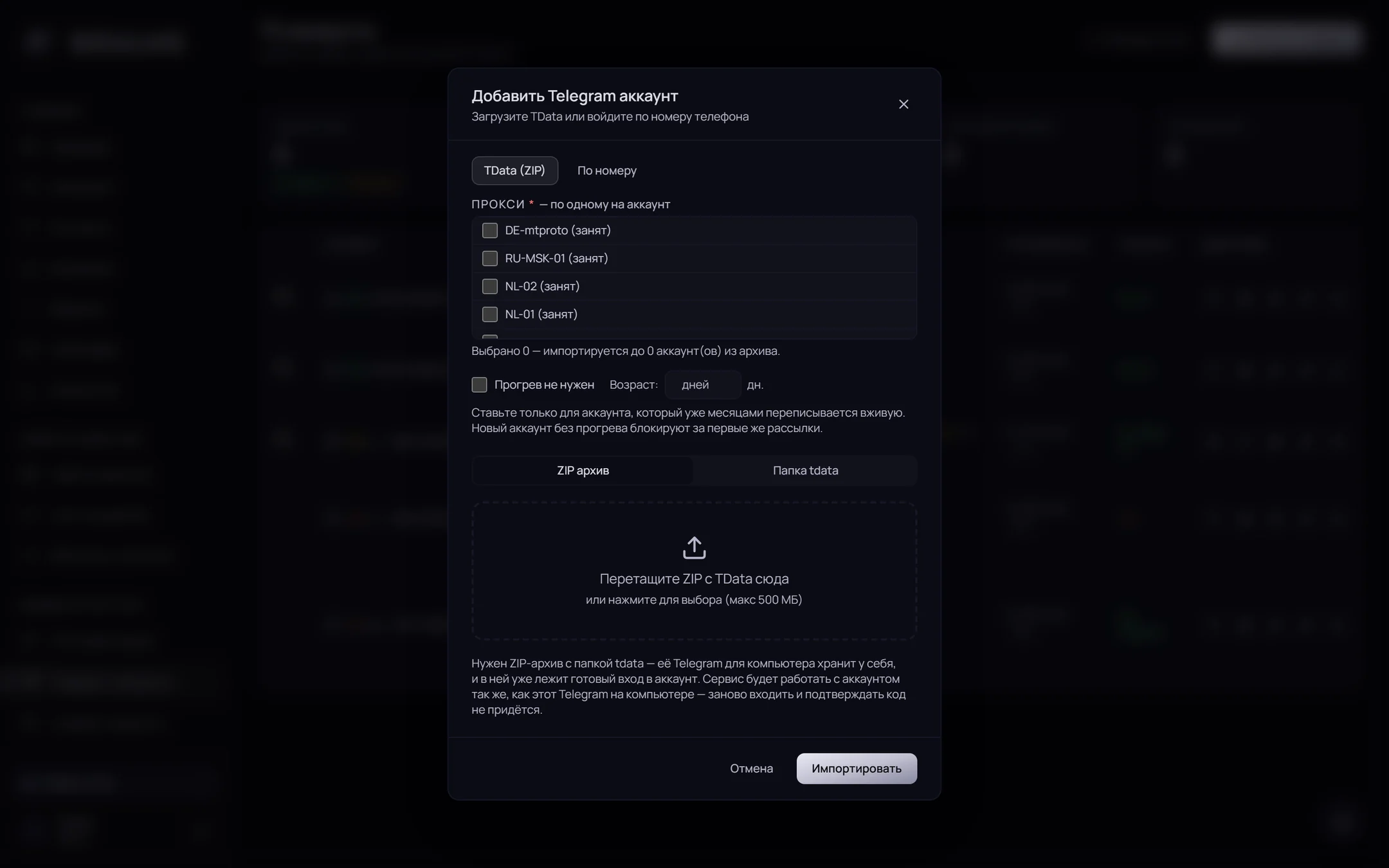This screenshot has height=868, width=1389.
Task: Check the NL-02 proxy checkbox
Action: (490, 286)
